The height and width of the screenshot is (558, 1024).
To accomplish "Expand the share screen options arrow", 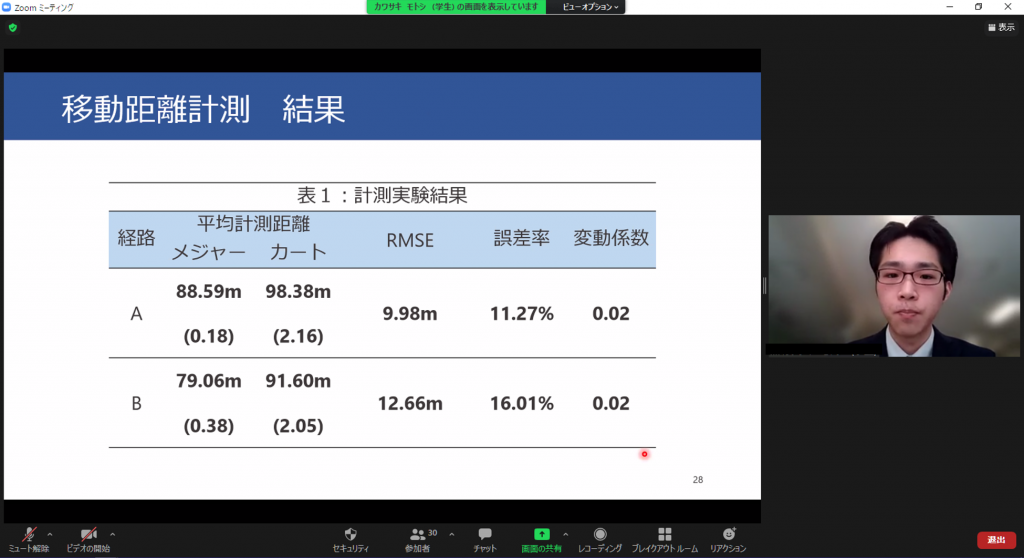I will point(565,534).
